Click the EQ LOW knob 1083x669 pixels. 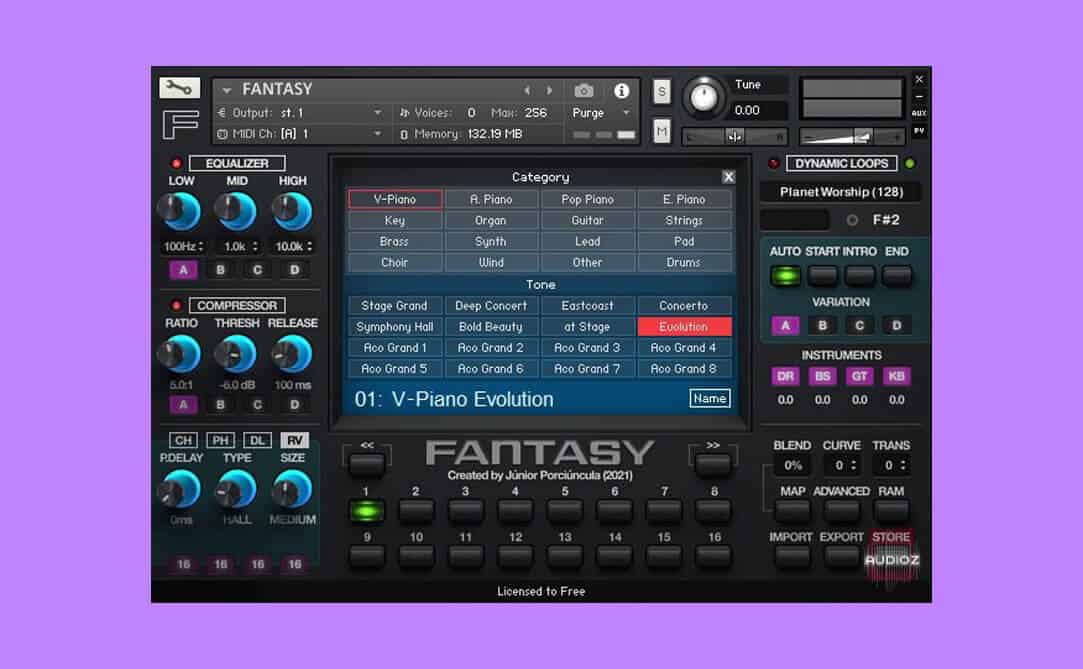[x=180, y=211]
